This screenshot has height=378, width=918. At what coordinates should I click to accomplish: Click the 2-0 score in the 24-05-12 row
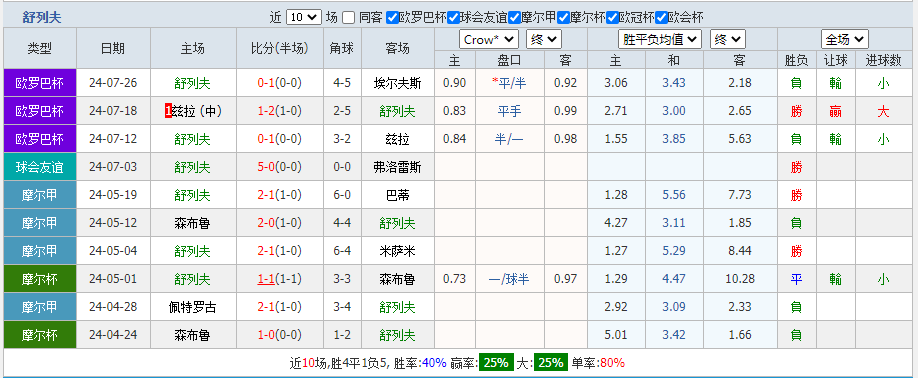click(x=266, y=223)
